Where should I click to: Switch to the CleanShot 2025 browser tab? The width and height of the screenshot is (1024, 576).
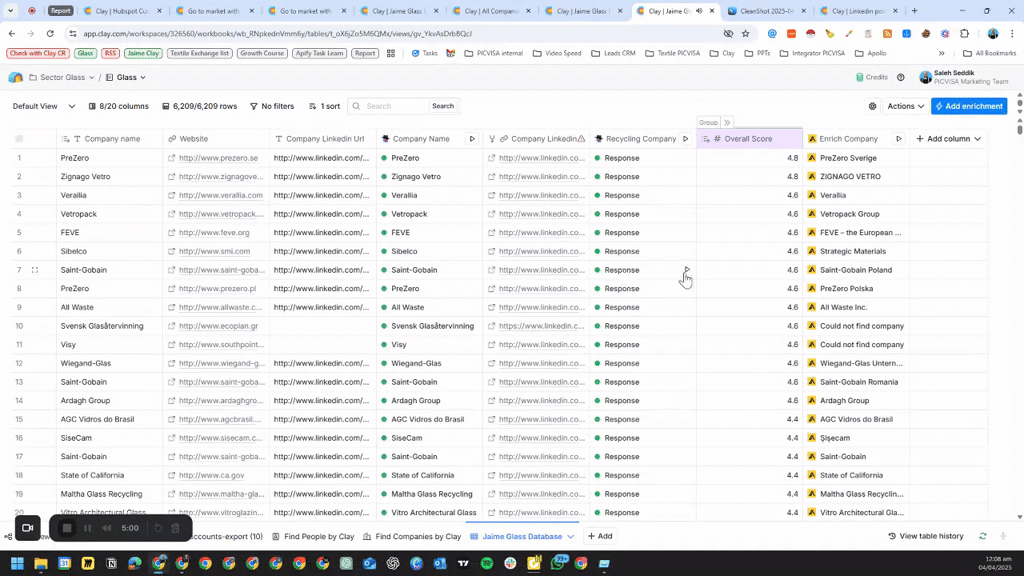coord(766,11)
